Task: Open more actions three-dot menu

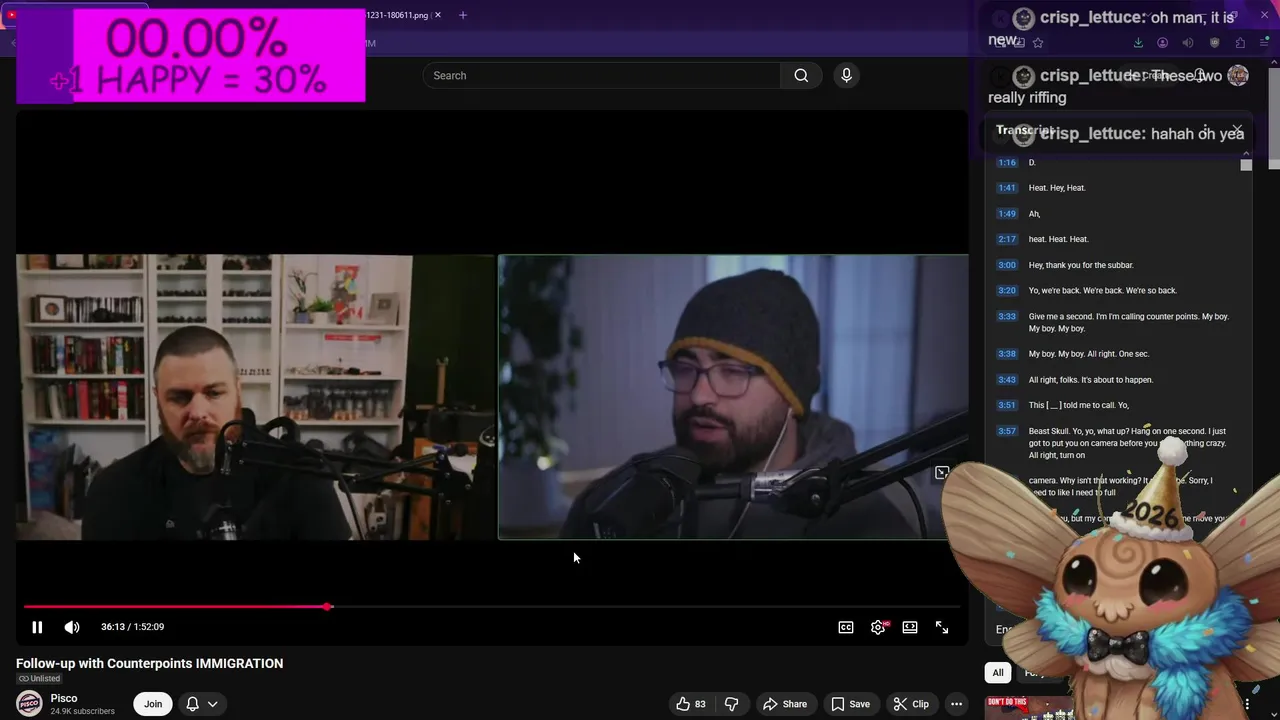Action: pos(956,704)
